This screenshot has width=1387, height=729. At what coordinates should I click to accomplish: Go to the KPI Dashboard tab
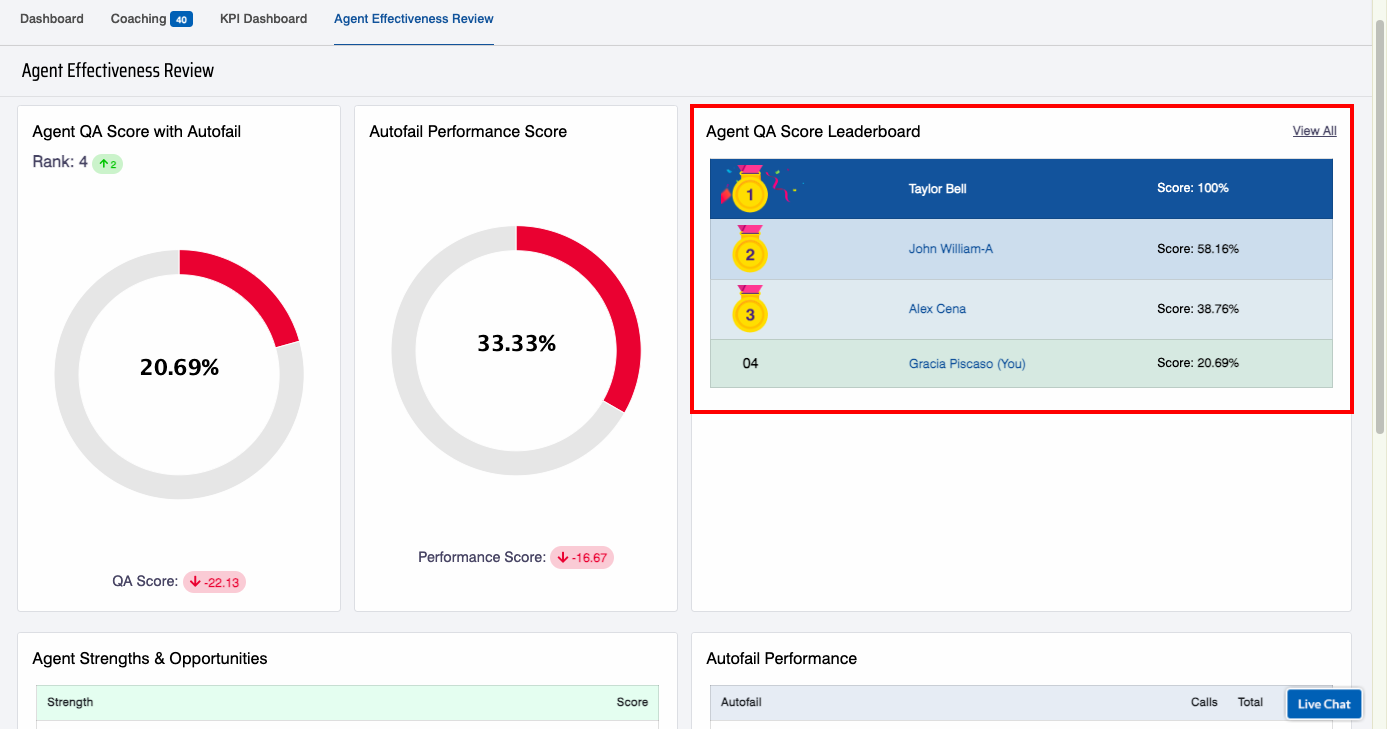[x=263, y=19]
